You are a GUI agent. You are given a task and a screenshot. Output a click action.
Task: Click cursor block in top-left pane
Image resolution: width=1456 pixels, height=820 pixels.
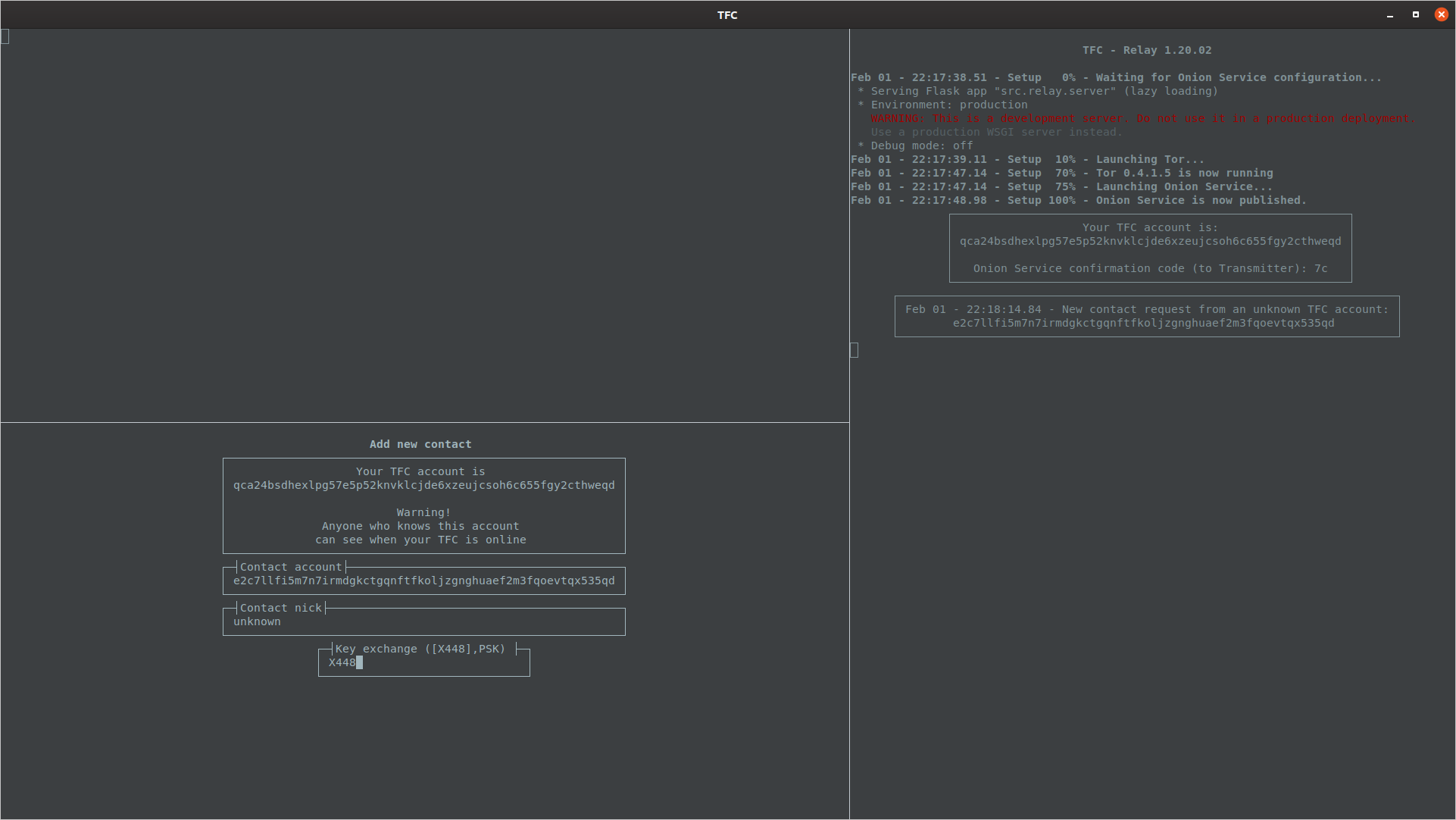tap(5, 36)
